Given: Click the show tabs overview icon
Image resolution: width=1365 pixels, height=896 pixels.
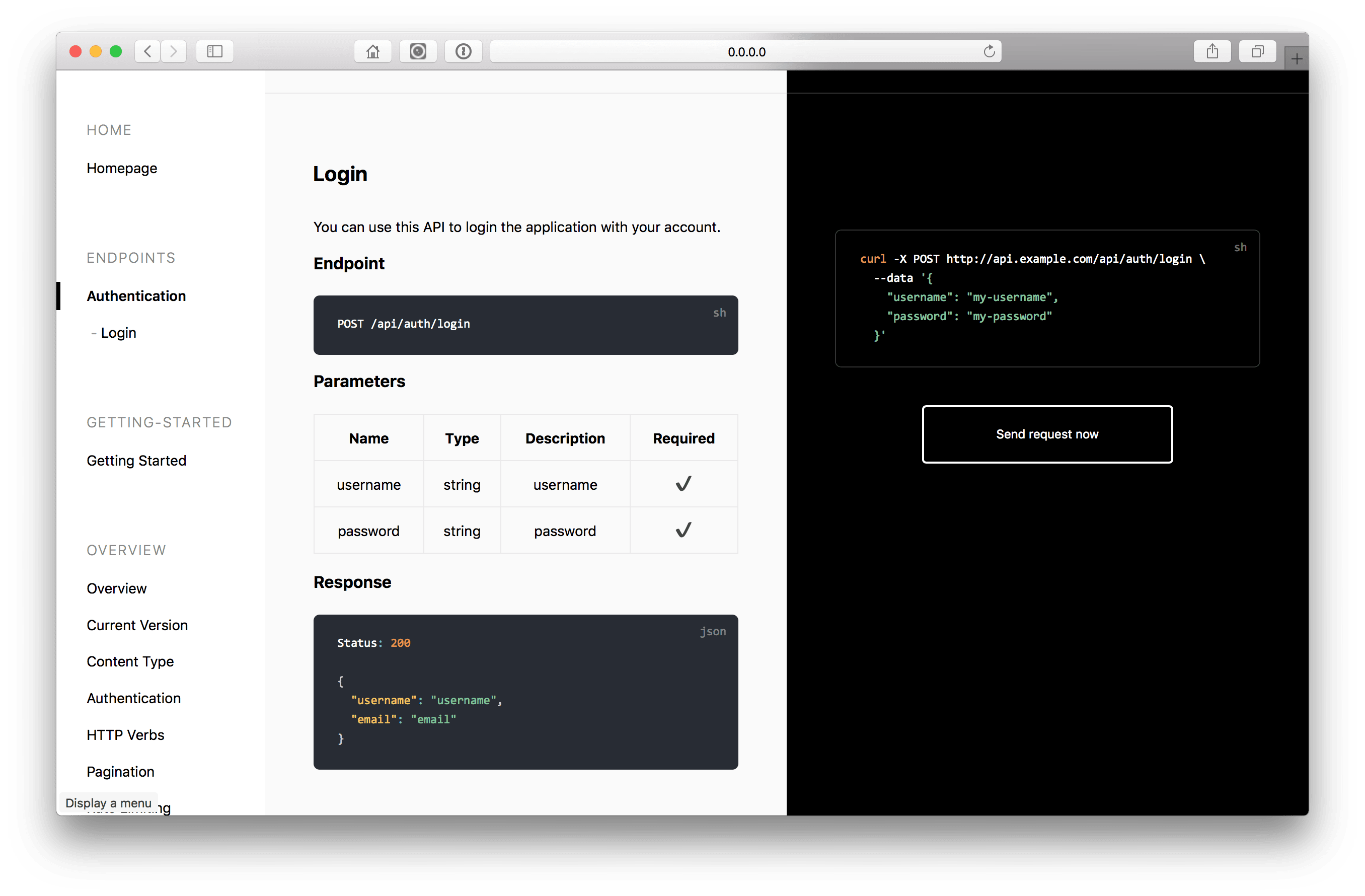Looking at the screenshot, I should [1257, 52].
